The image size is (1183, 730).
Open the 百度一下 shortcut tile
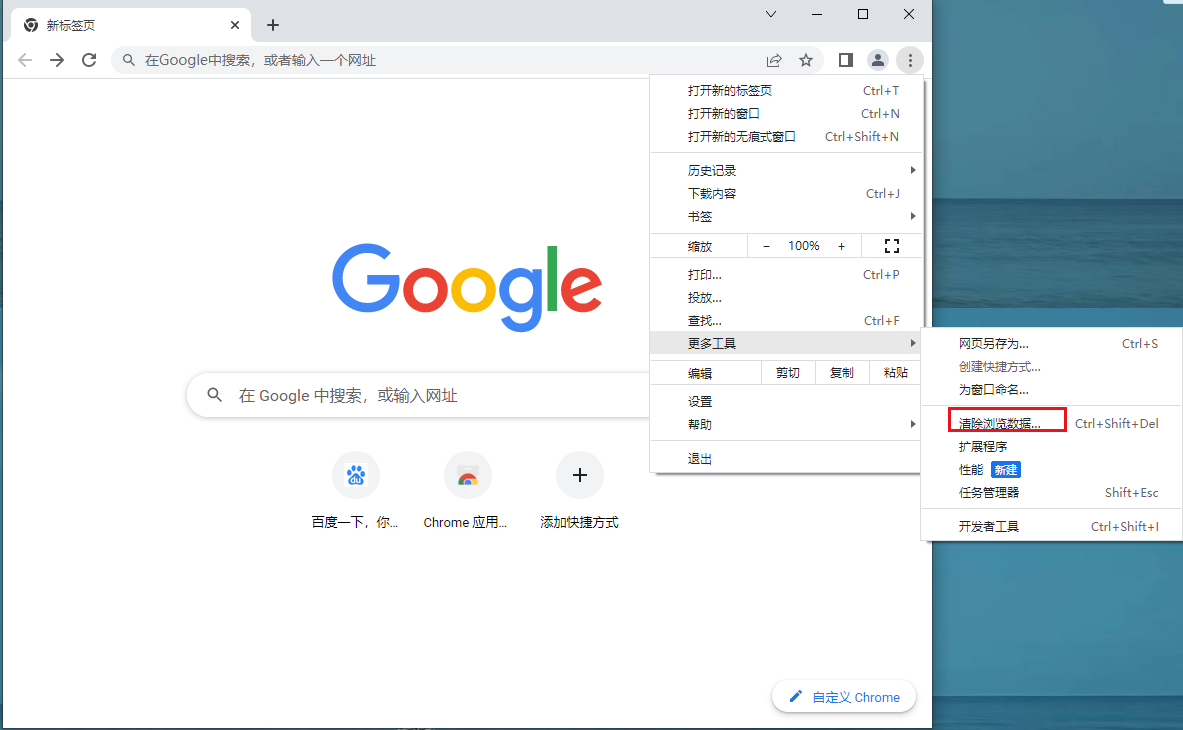[355, 490]
